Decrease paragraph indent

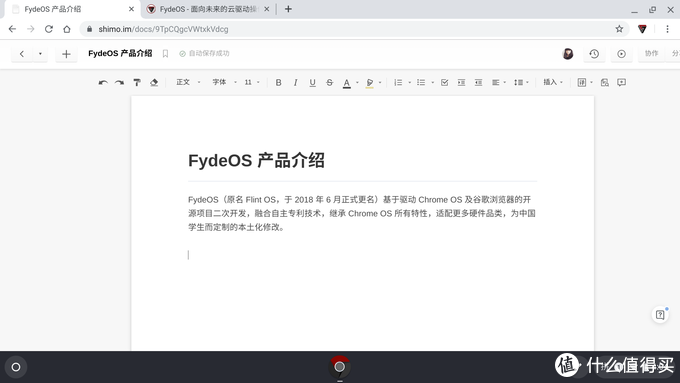[478, 82]
